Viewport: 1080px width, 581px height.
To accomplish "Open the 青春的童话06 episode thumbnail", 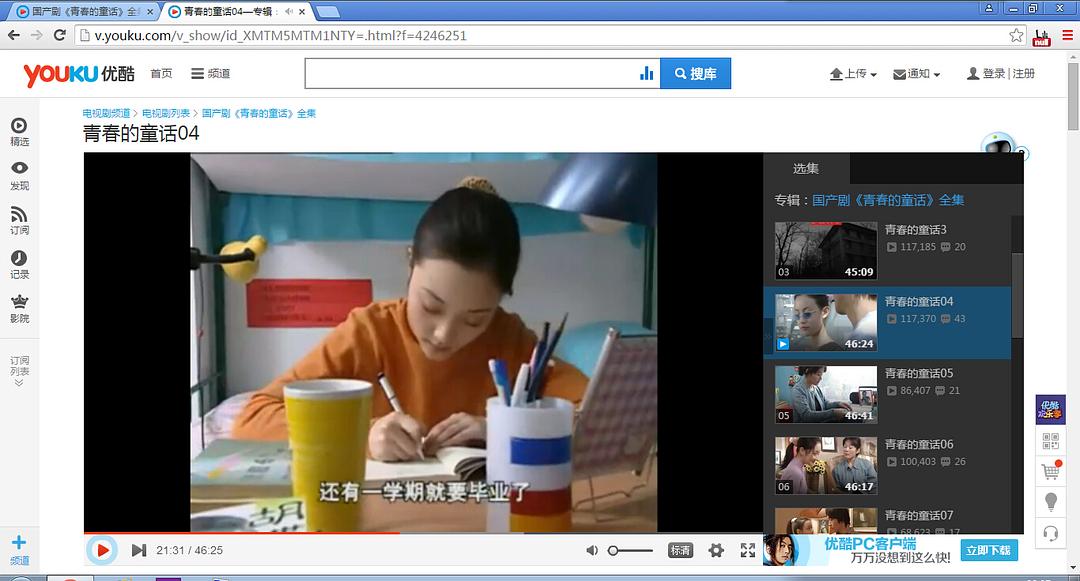I will click(x=826, y=465).
